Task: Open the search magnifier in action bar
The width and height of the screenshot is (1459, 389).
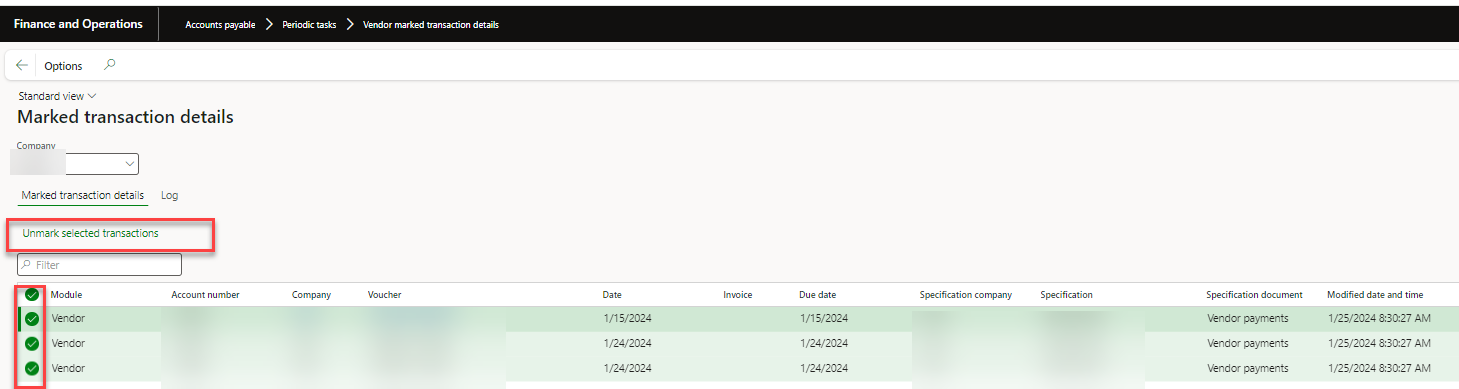Action: [x=110, y=65]
